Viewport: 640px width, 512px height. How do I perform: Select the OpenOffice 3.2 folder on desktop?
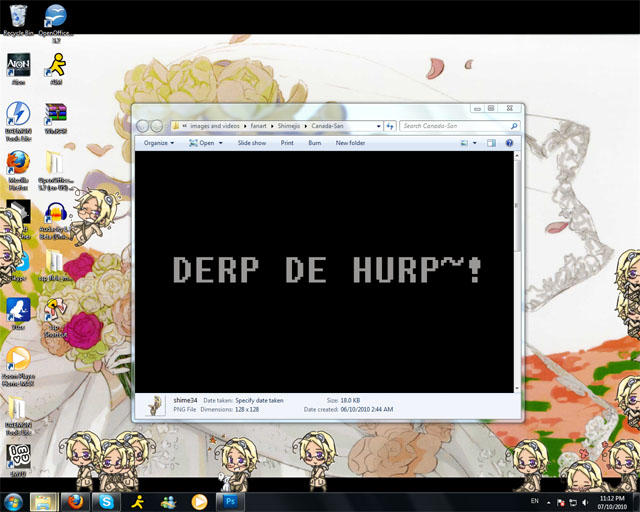click(x=56, y=170)
